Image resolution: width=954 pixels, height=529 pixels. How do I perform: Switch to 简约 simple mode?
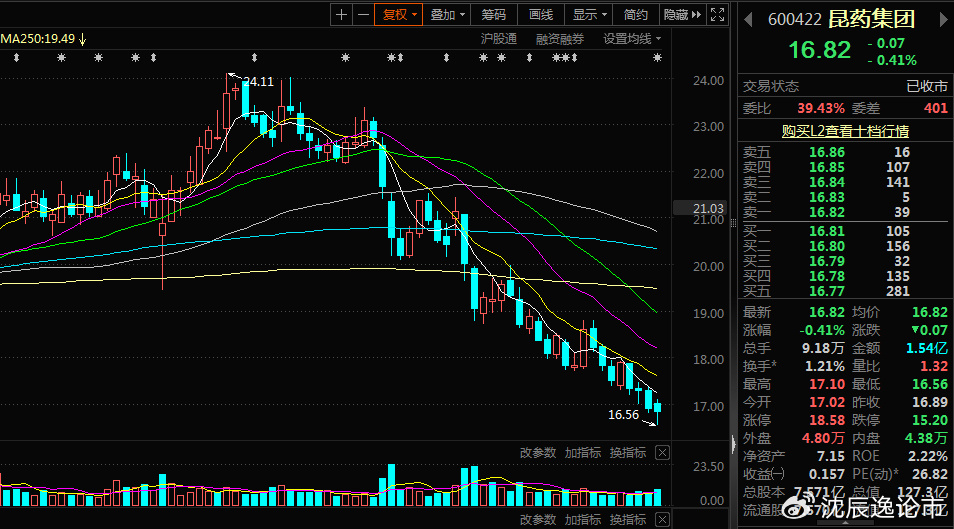tap(636, 15)
